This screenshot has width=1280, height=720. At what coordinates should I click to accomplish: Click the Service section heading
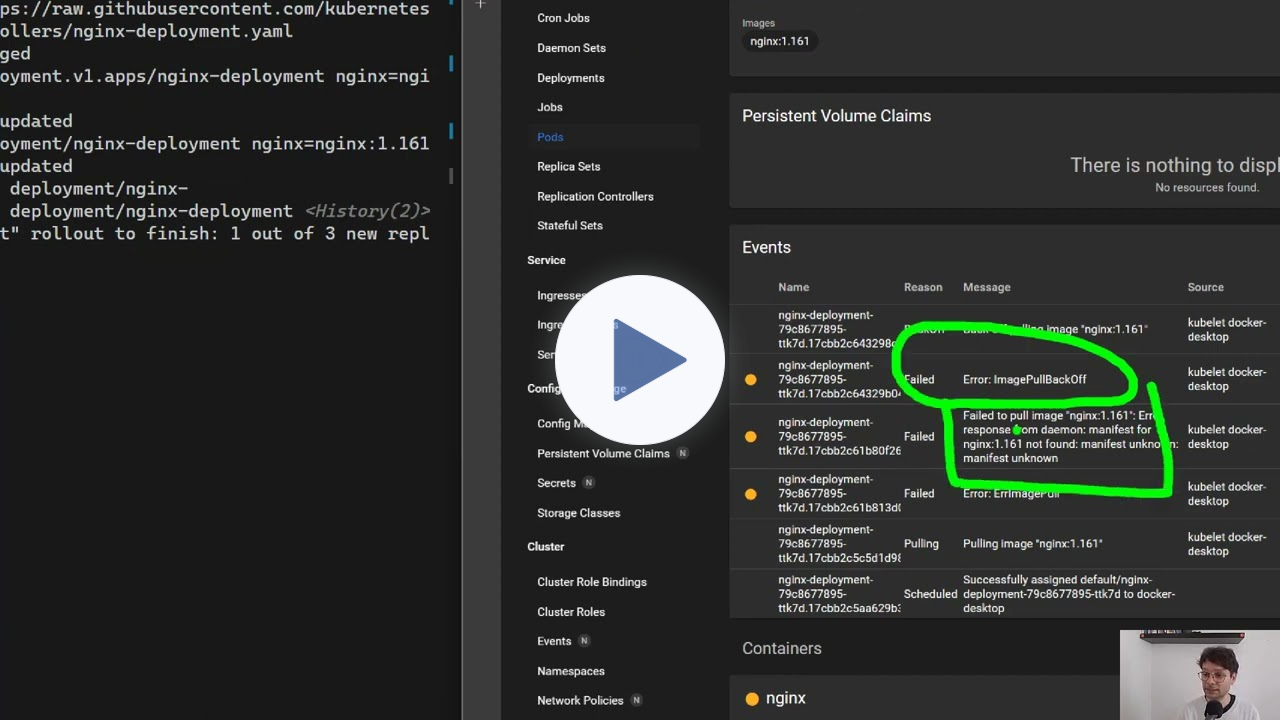(x=546, y=260)
